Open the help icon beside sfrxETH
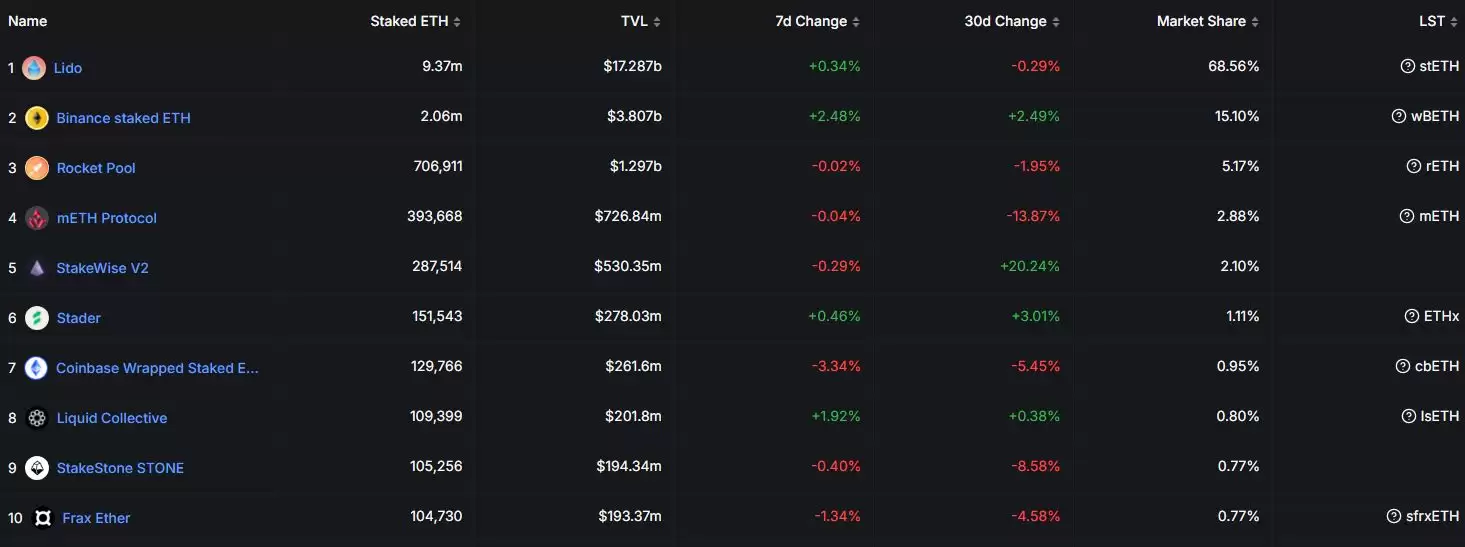The height and width of the screenshot is (547, 1465). point(1394,516)
